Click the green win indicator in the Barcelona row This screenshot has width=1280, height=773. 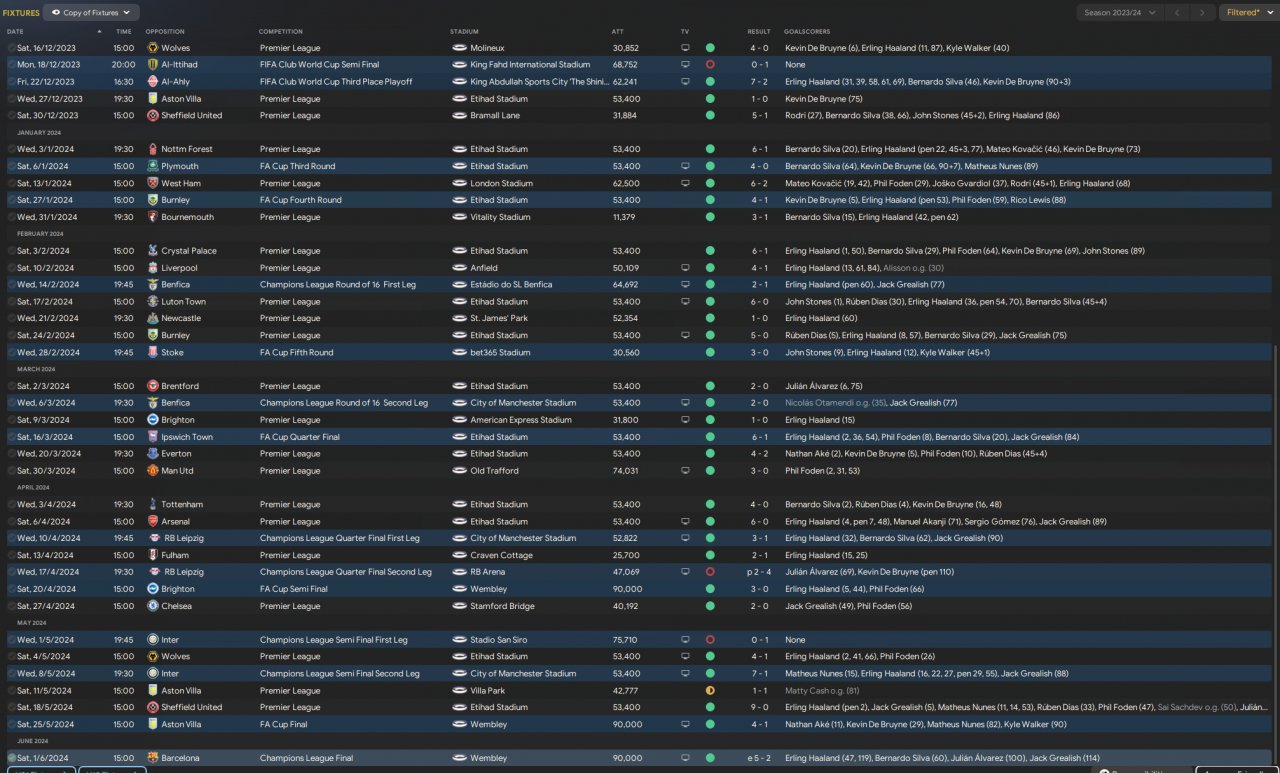(x=710, y=758)
